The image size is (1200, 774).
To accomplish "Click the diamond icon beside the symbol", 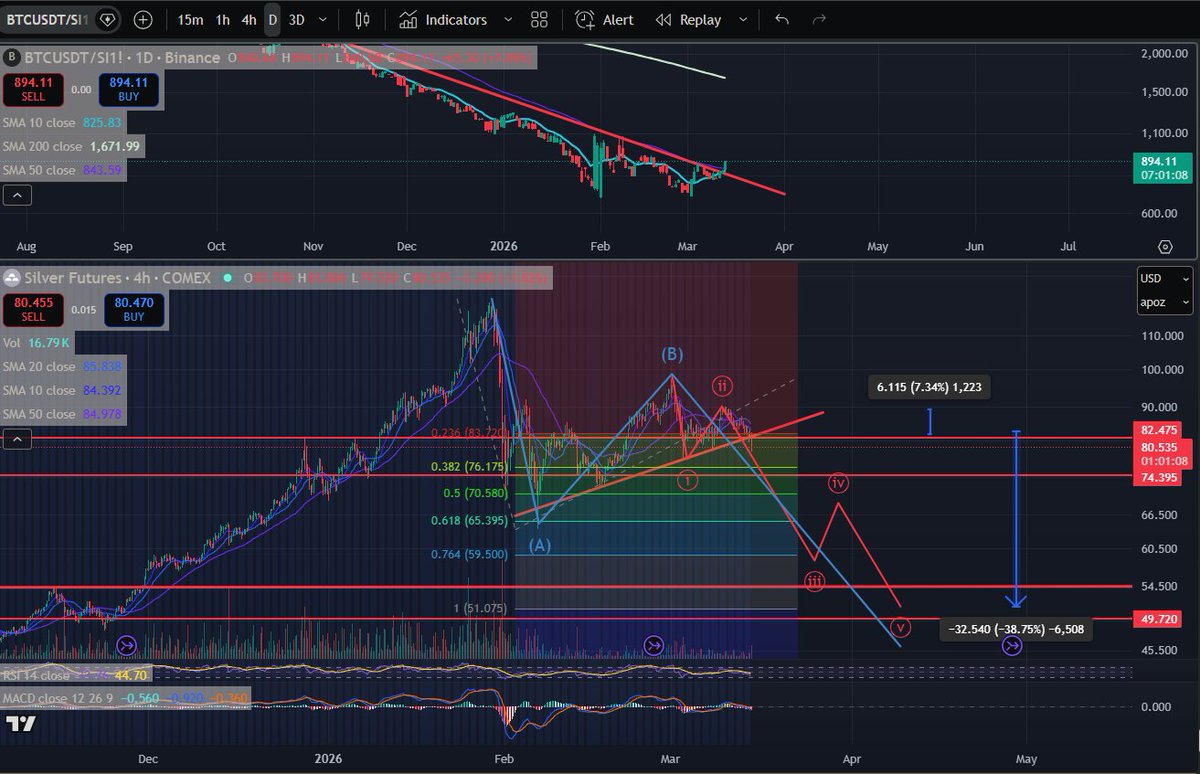I will tap(108, 19).
